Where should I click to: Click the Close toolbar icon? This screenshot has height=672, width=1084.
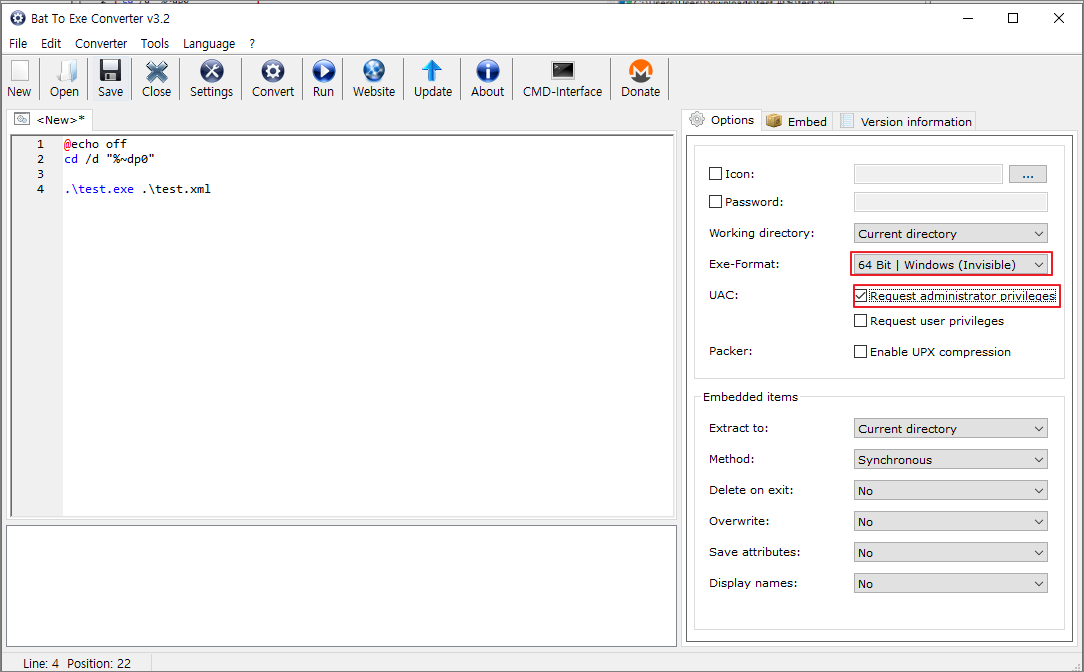156,71
